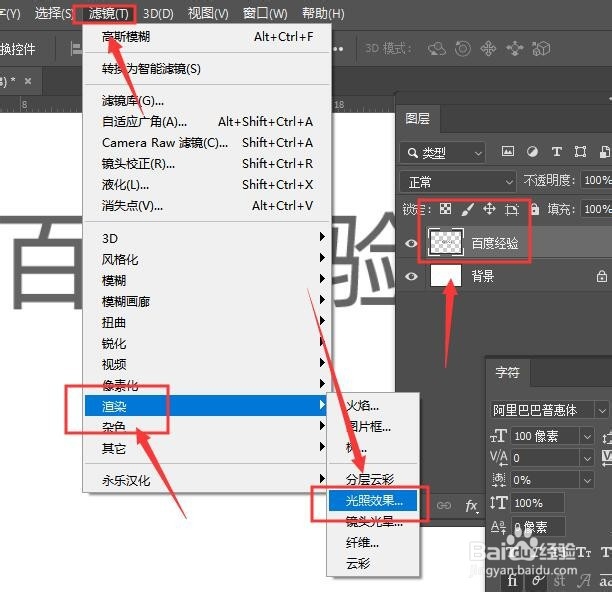Choose 纤维... fibers filter
The width and height of the screenshot is (612, 592).
[x=373, y=543]
